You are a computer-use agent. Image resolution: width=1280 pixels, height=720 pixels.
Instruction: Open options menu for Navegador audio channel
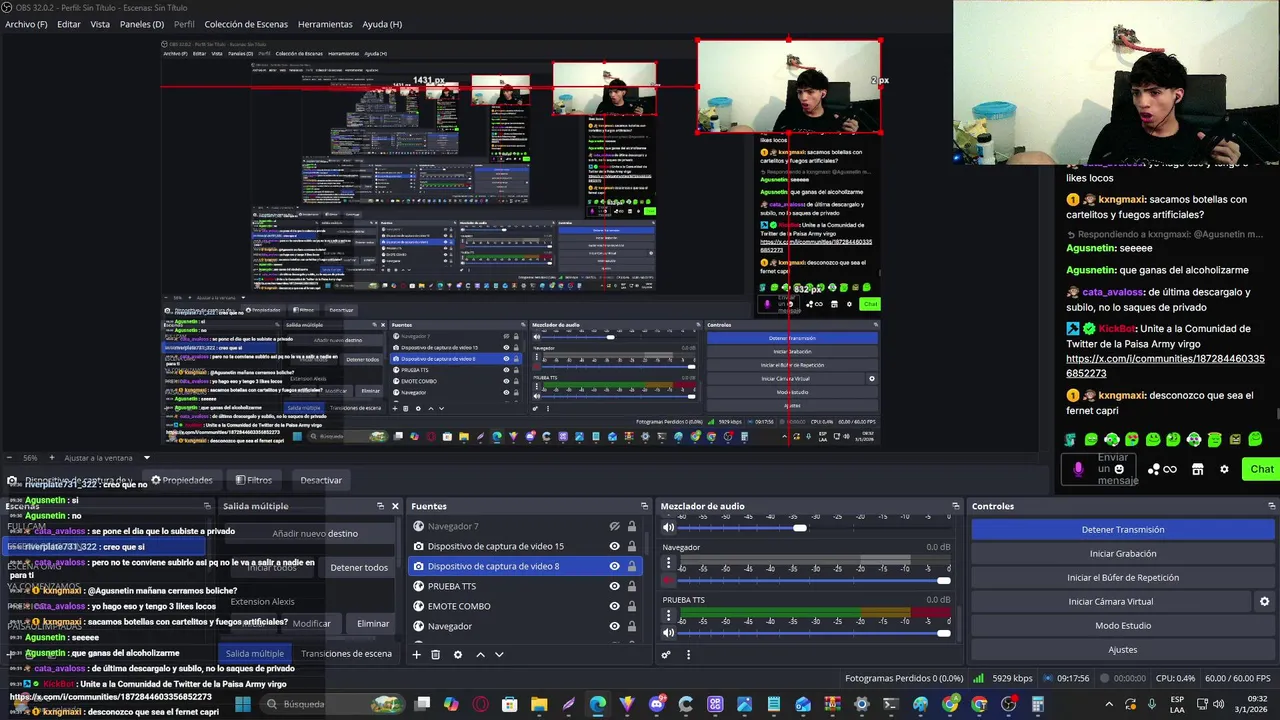669,564
